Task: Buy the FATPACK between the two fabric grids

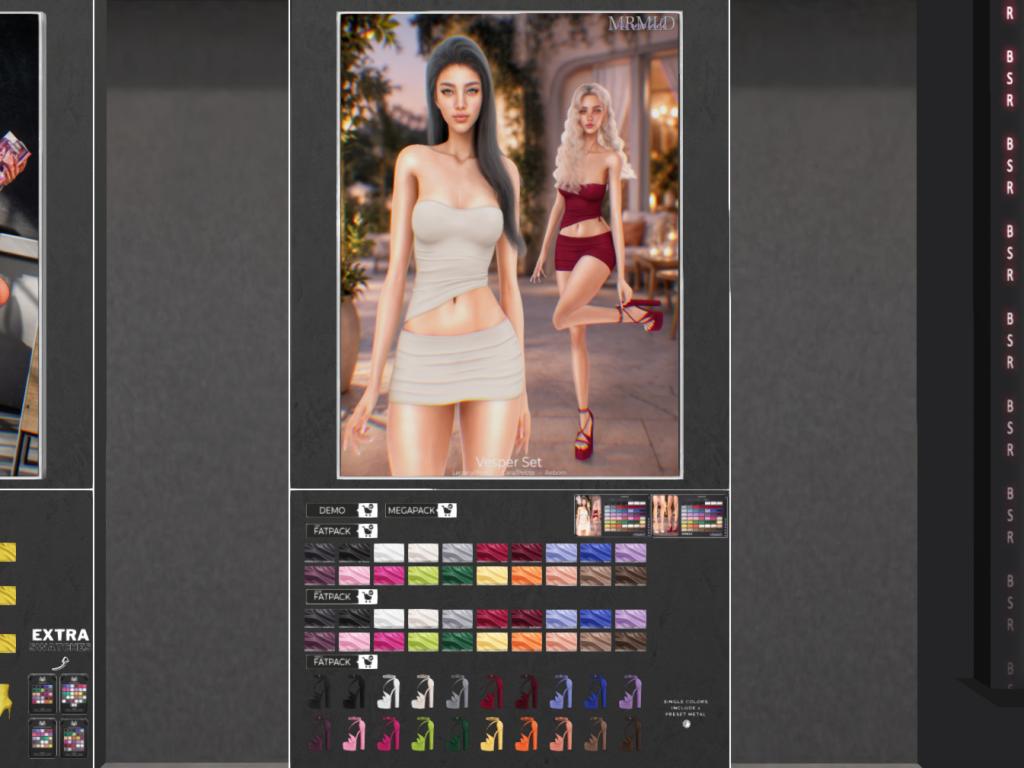Action: [x=342, y=596]
